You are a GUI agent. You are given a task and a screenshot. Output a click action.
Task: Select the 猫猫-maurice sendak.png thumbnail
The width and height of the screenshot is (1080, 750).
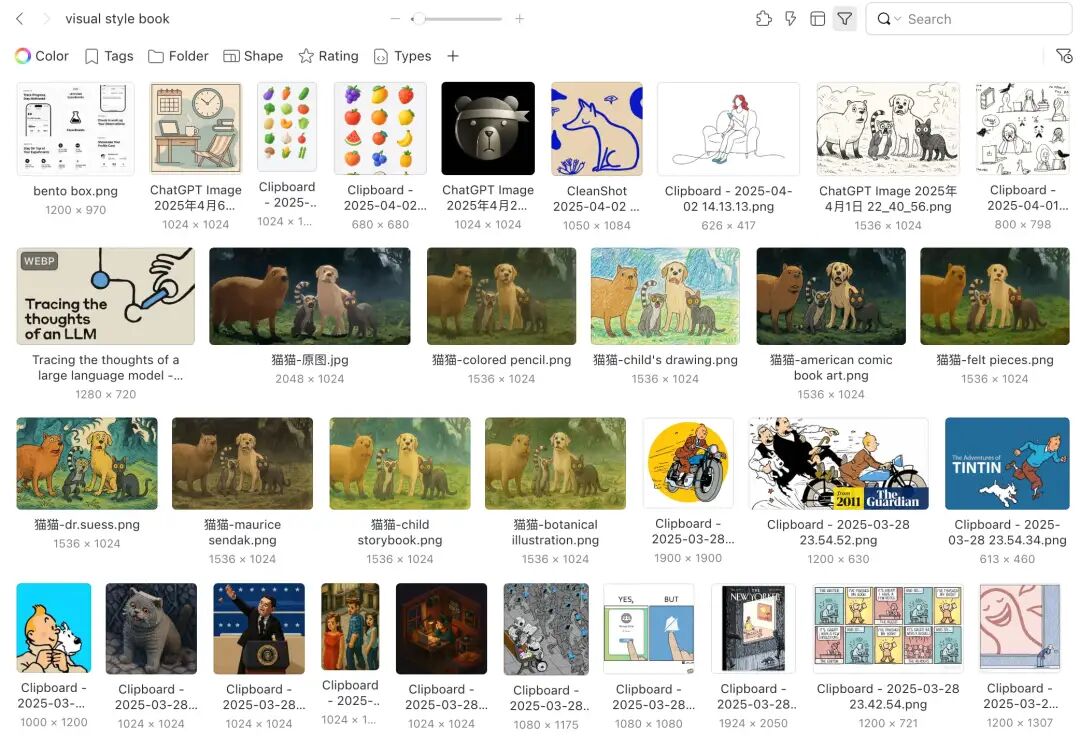click(x=242, y=463)
